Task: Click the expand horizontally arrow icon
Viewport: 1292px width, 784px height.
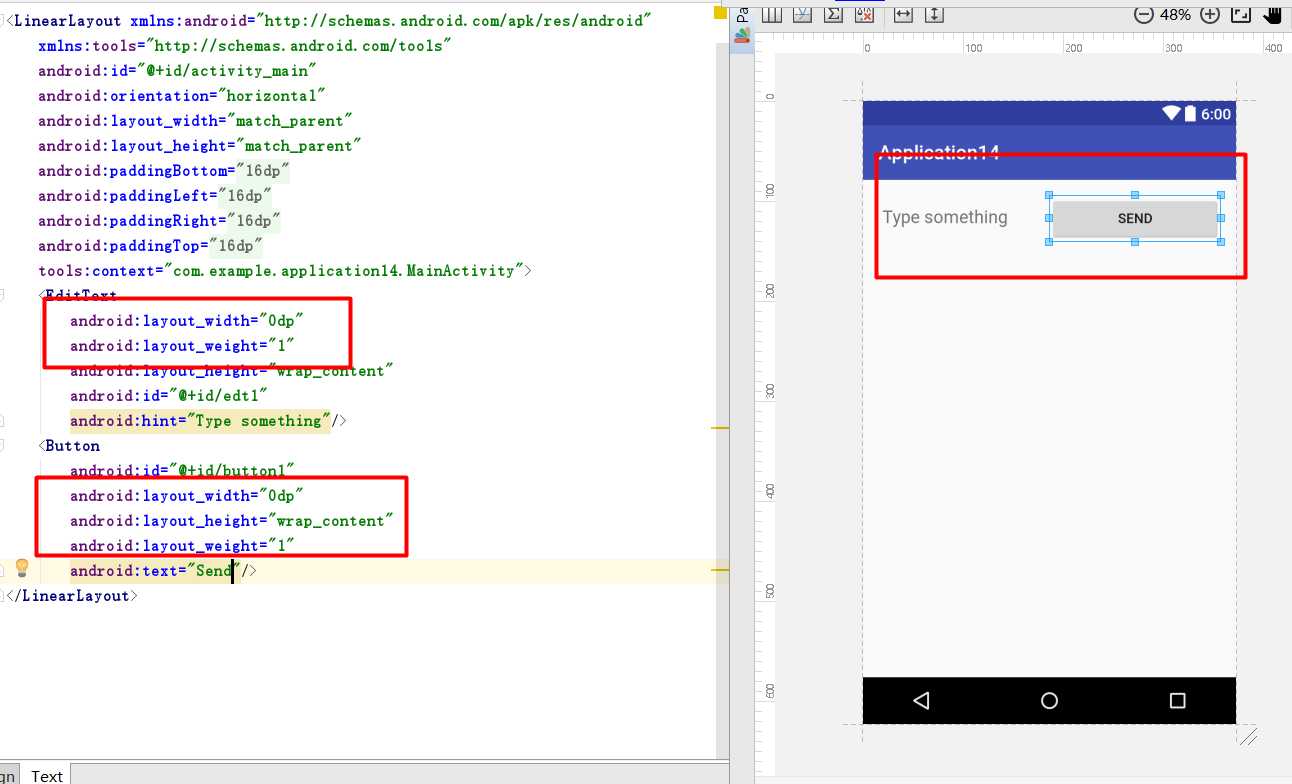Action: [x=903, y=14]
